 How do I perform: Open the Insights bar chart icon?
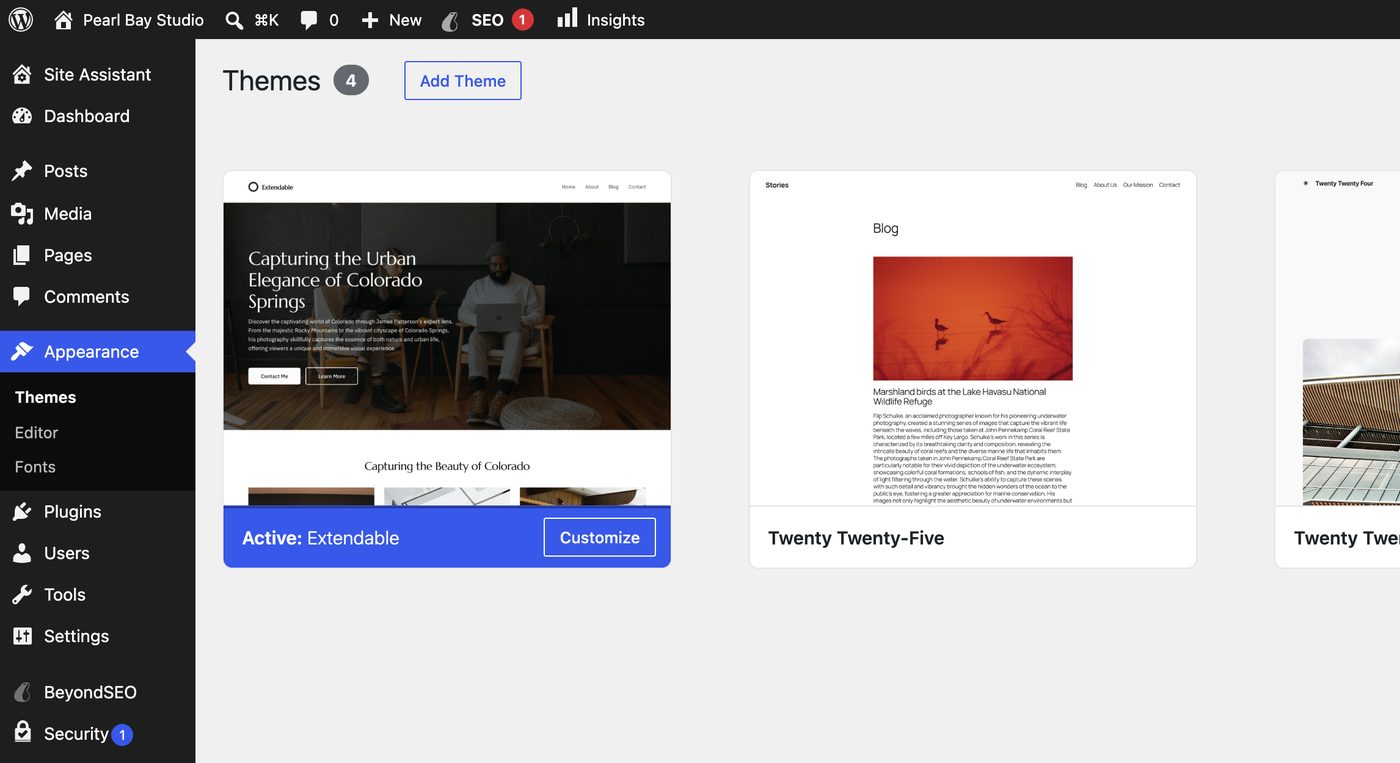coord(567,18)
